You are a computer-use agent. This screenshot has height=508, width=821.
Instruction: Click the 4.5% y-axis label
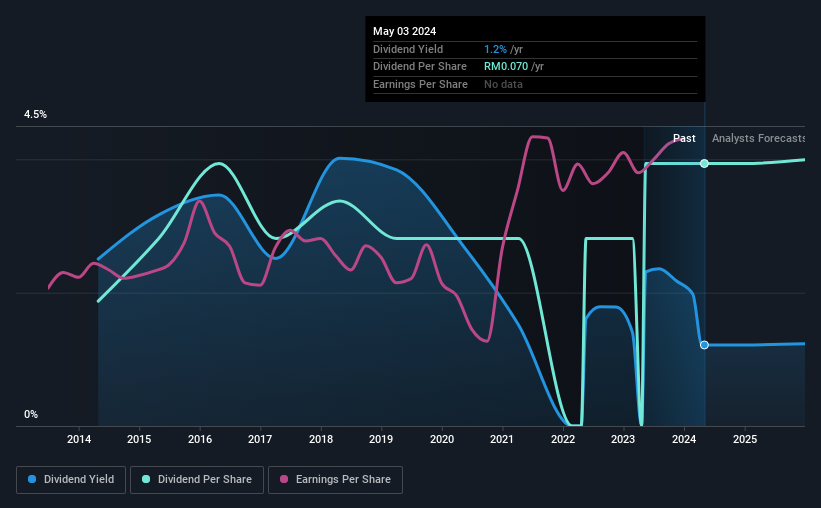click(36, 115)
